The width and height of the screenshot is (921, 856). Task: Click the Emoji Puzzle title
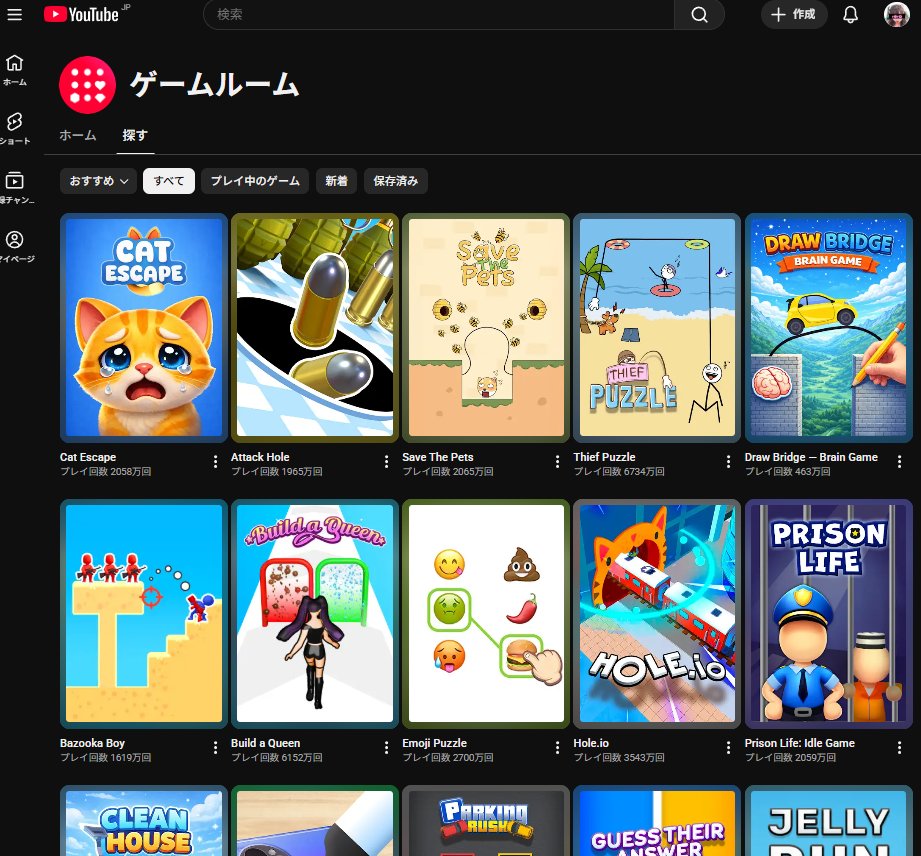click(435, 743)
